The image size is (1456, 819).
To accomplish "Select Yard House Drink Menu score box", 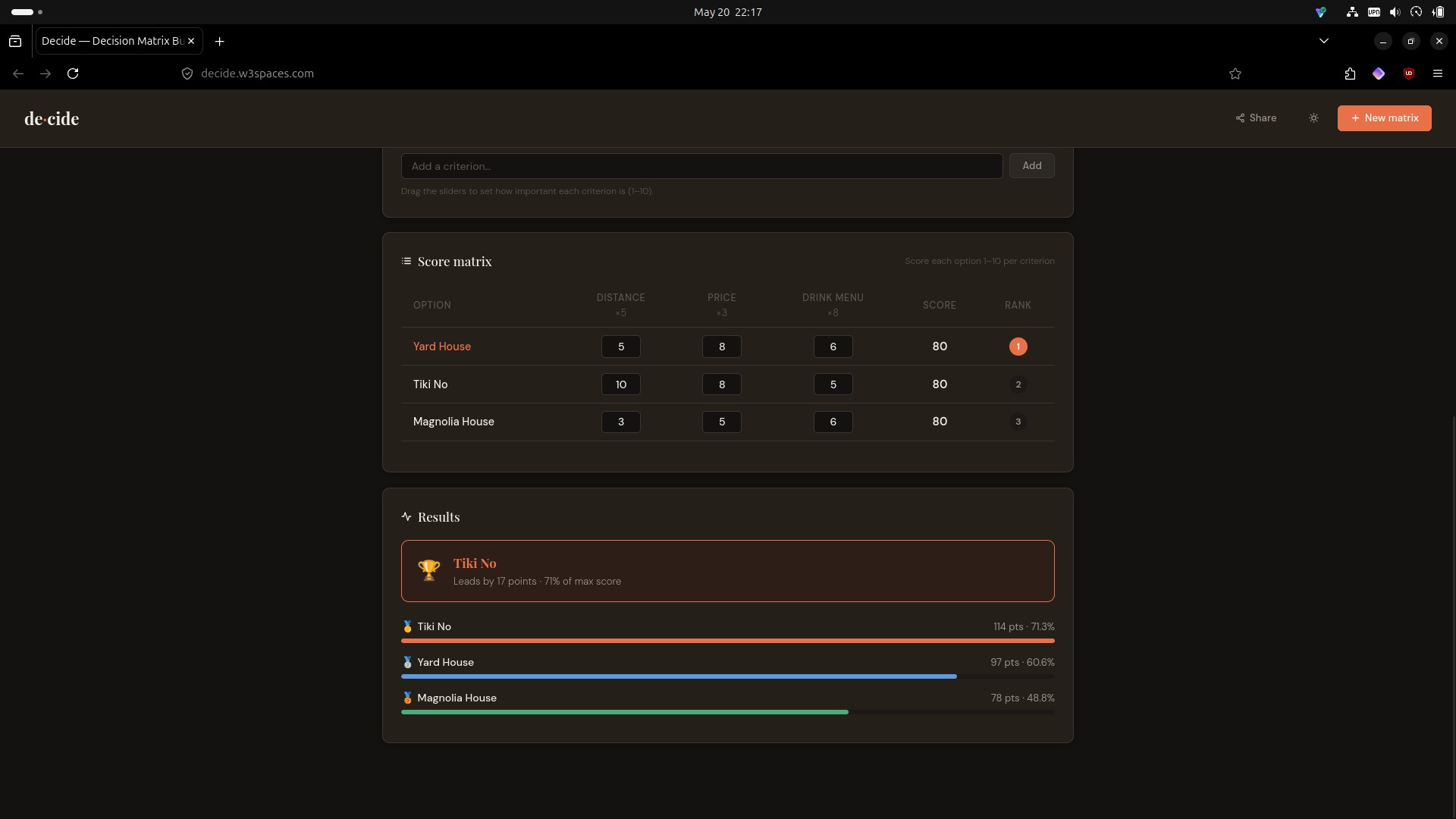I will pyautogui.click(x=833, y=347).
